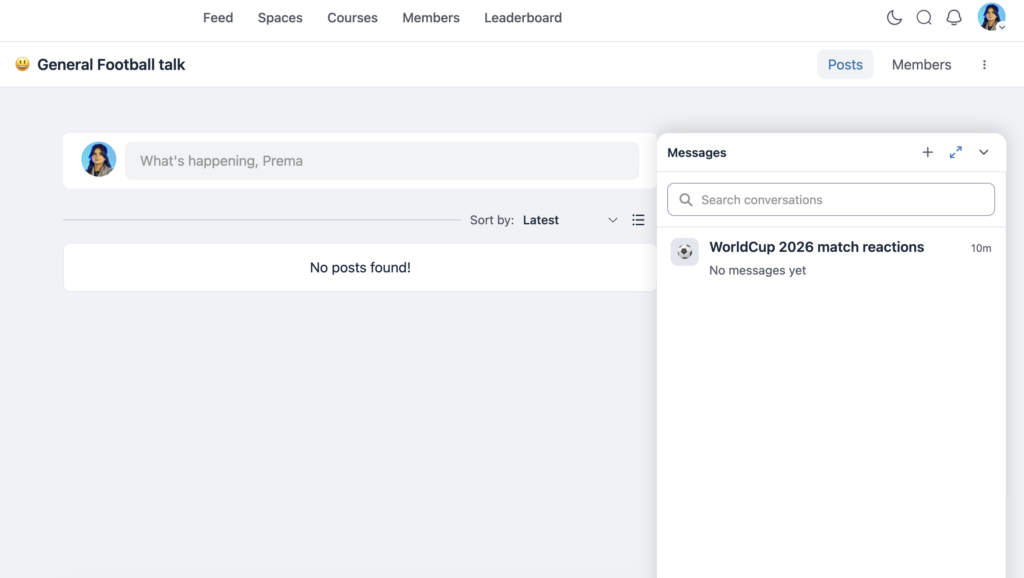Start a new message with the plus icon

(927, 152)
